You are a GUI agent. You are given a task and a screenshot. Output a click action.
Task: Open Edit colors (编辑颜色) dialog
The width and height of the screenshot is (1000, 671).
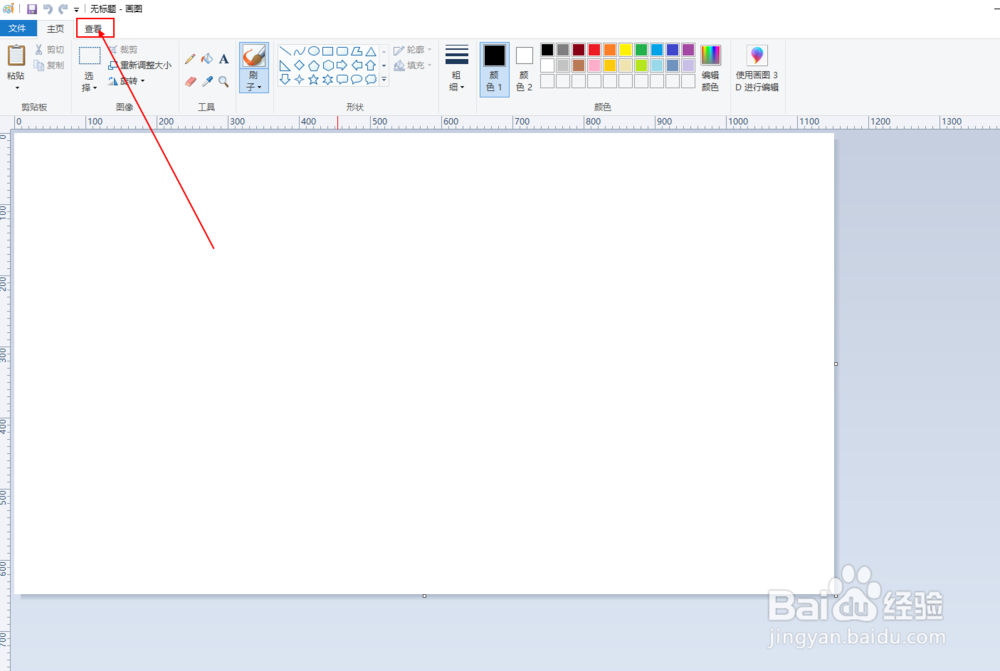pyautogui.click(x=710, y=69)
